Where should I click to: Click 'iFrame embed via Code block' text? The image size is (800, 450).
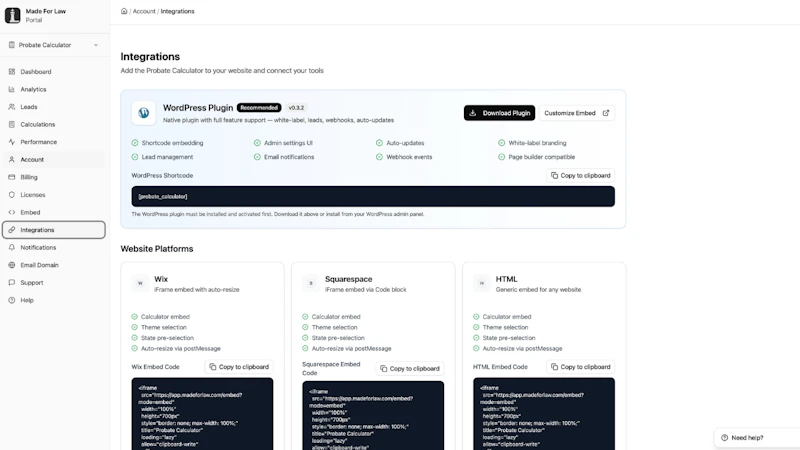(365, 290)
